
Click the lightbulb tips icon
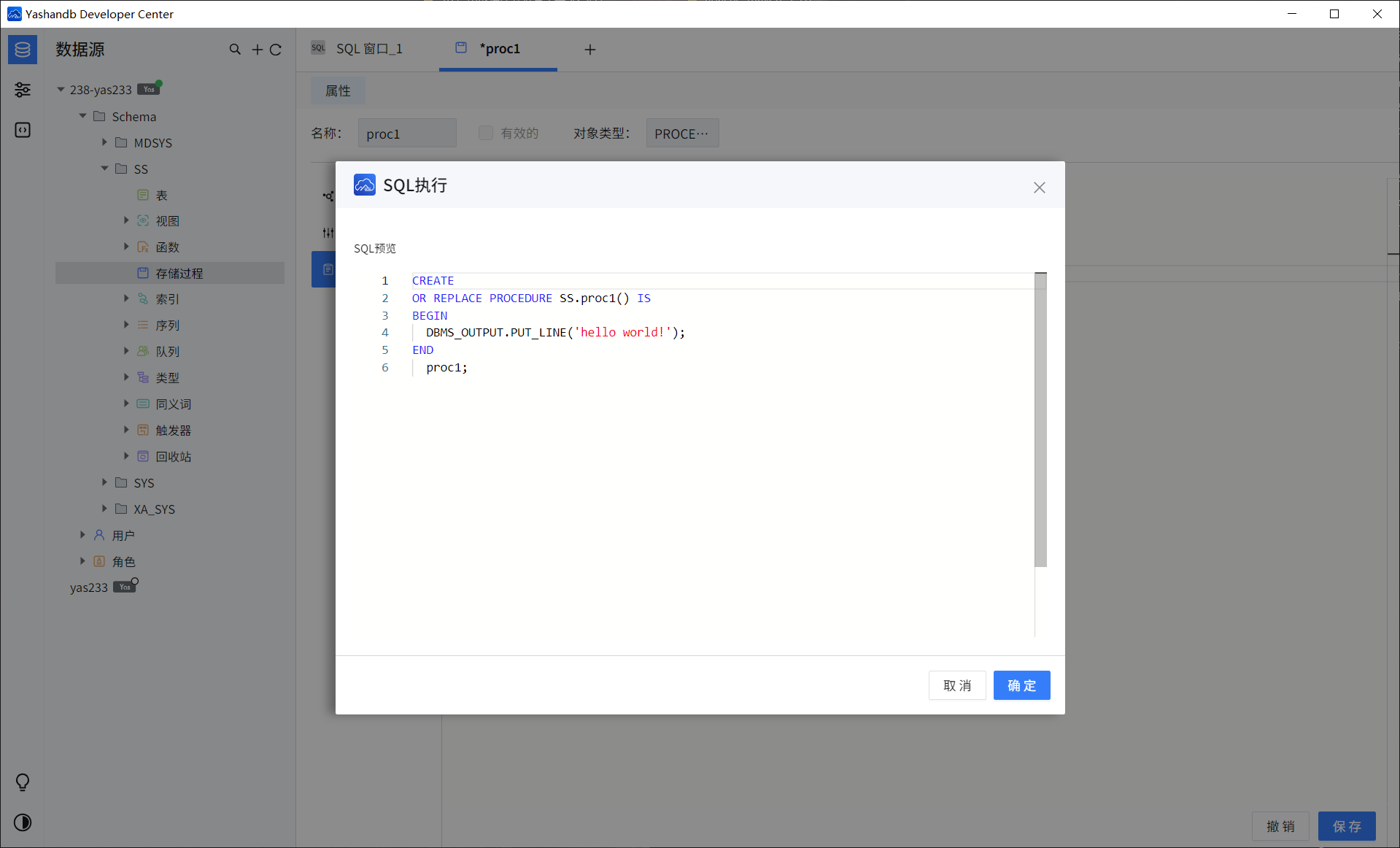(23, 782)
